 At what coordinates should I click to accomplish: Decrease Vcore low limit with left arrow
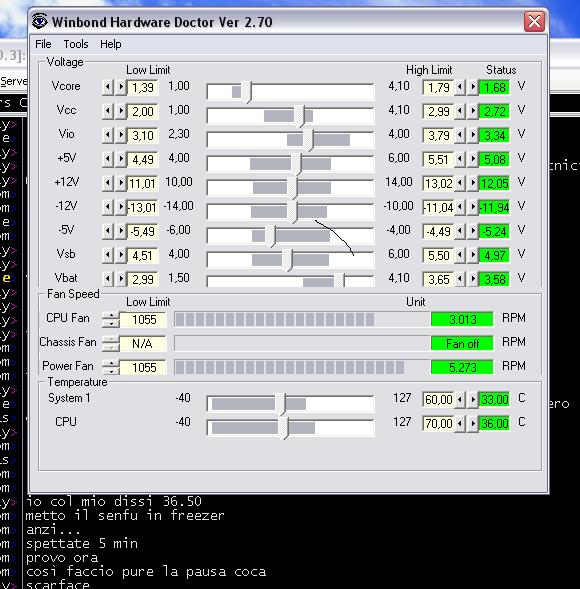108,88
